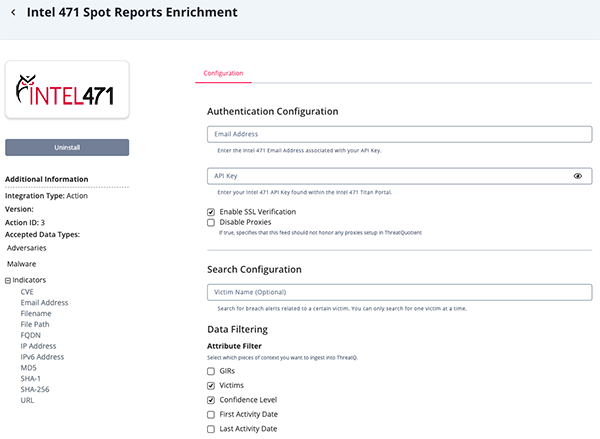Uninstall the Intel 471 integration

(x=67, y=147)
